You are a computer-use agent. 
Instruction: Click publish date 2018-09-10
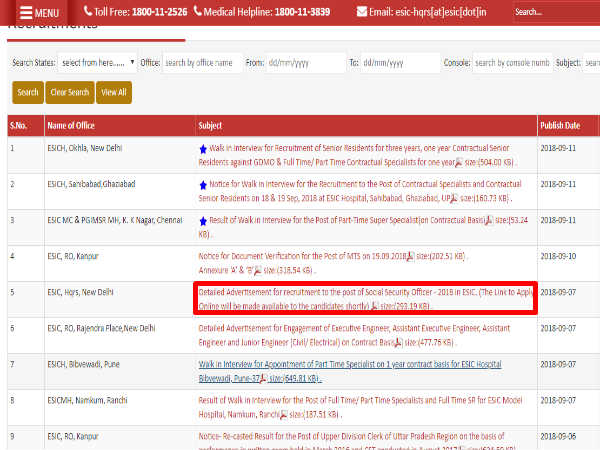tap(558, 256)
